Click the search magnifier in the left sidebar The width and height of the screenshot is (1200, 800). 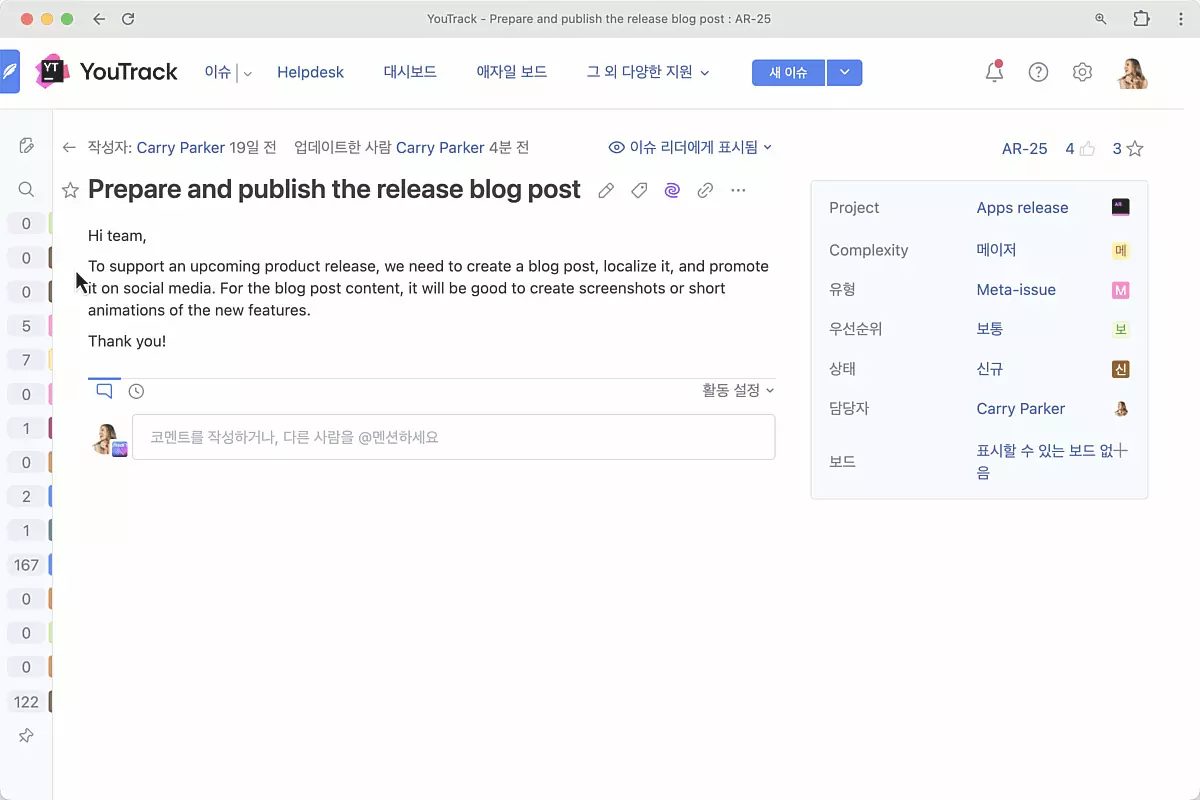tap(26, 189)
